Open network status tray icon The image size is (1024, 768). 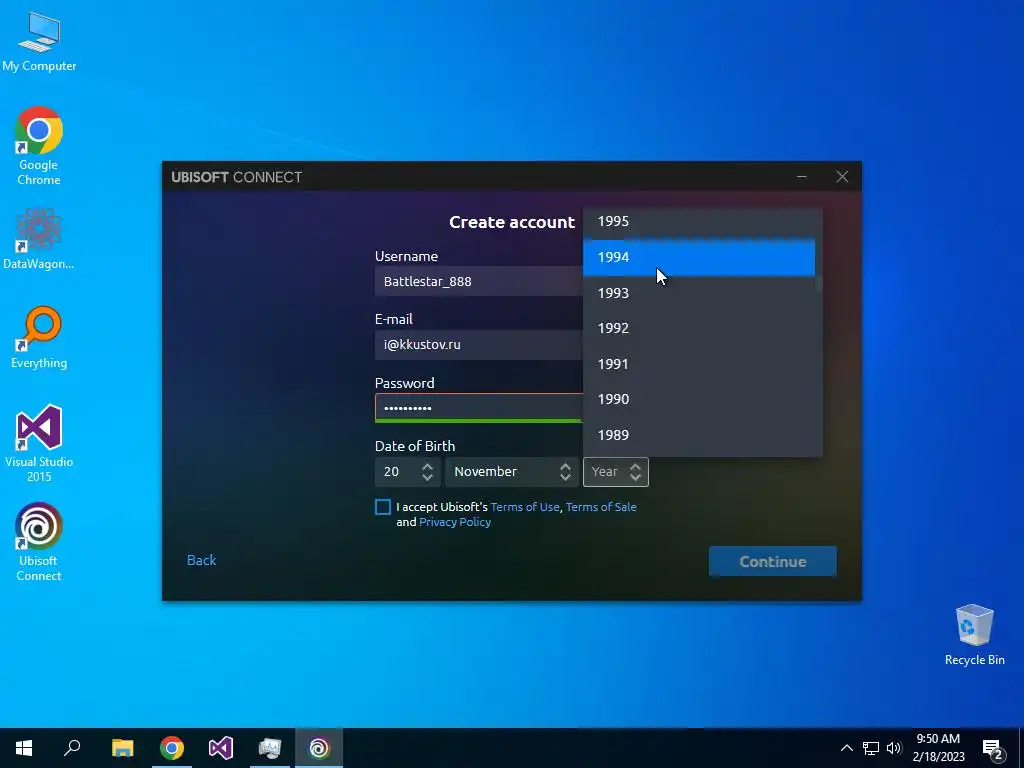click(x=871, y=748)
